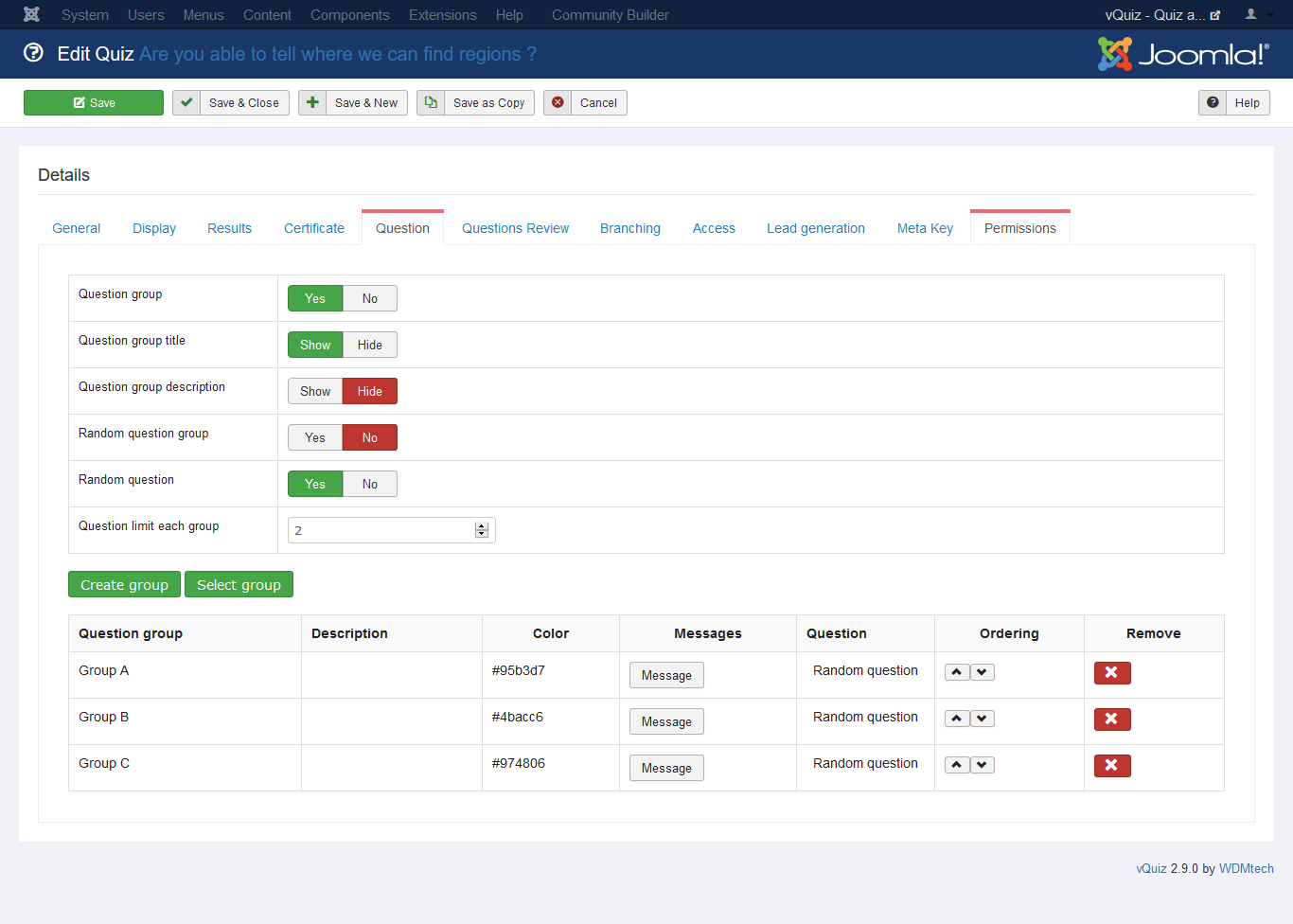Expand the Extensions menu
Screen dimensions: 1293x924
click(442, 15)
